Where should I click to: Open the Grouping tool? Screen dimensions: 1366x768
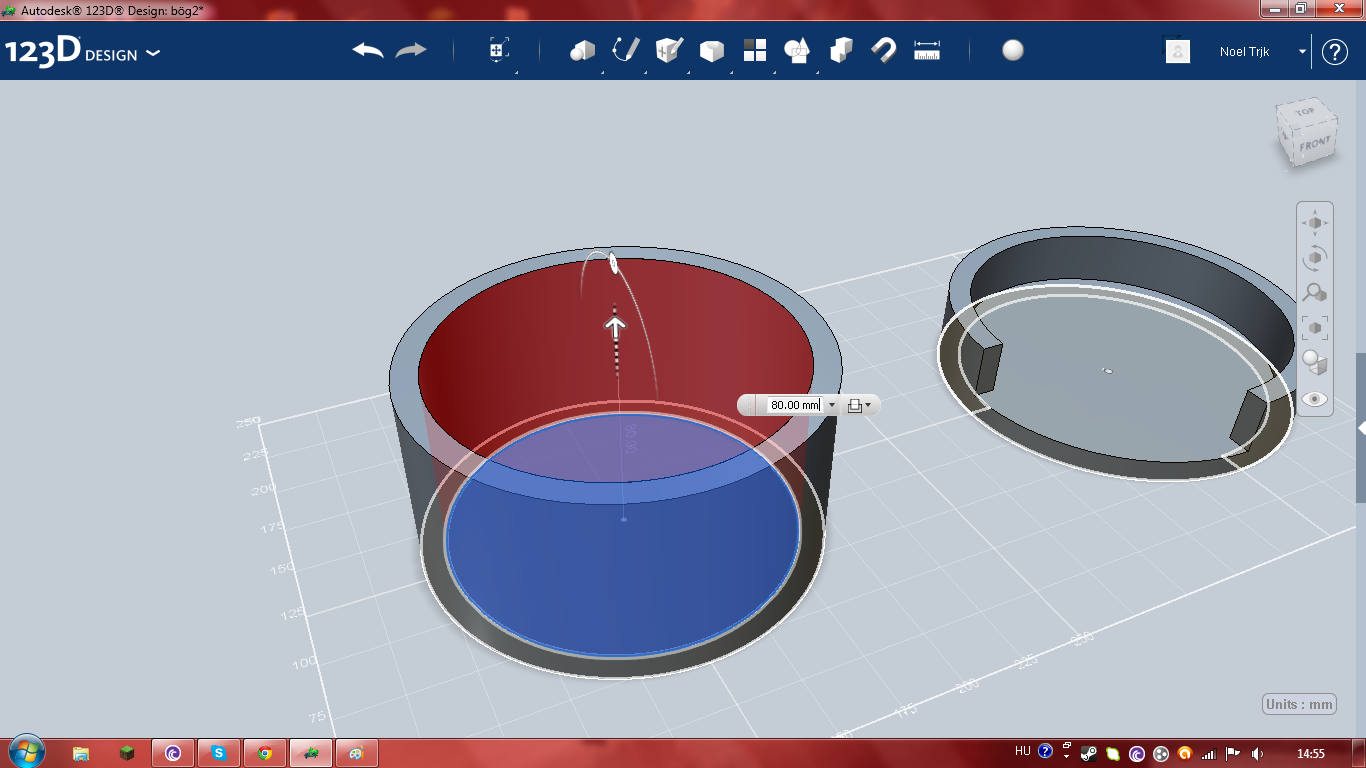tap(798, 50)
